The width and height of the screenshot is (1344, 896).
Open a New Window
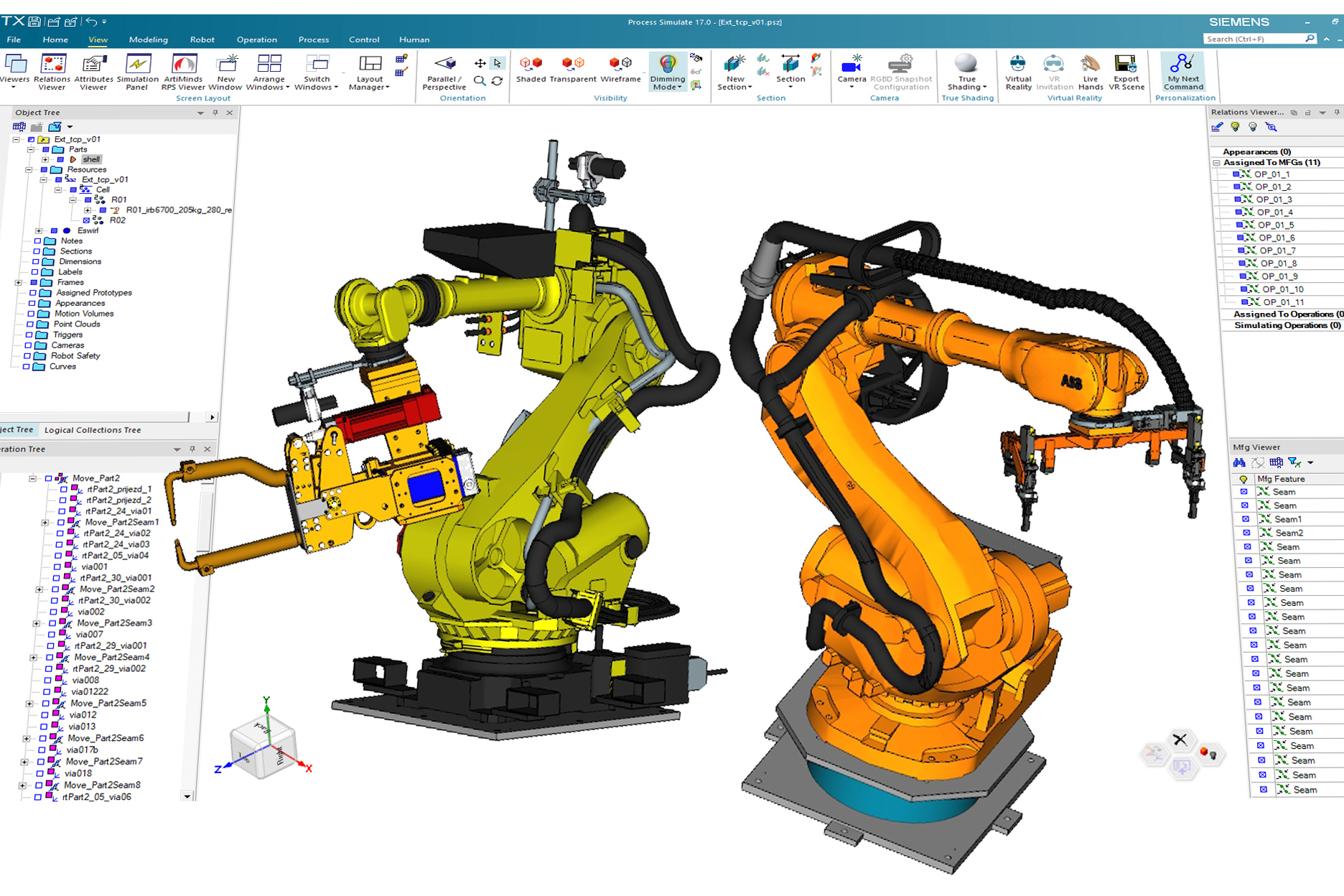pos(225,73)
